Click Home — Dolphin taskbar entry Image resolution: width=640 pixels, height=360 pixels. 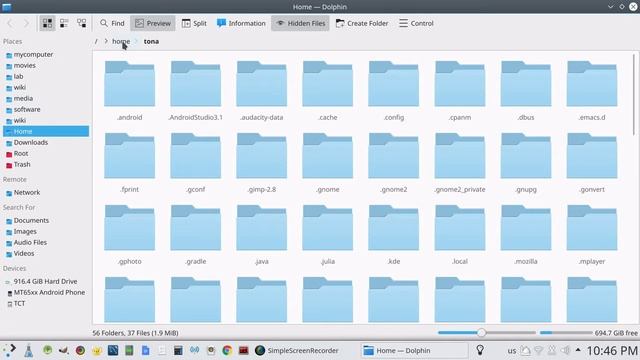[414, 350]
